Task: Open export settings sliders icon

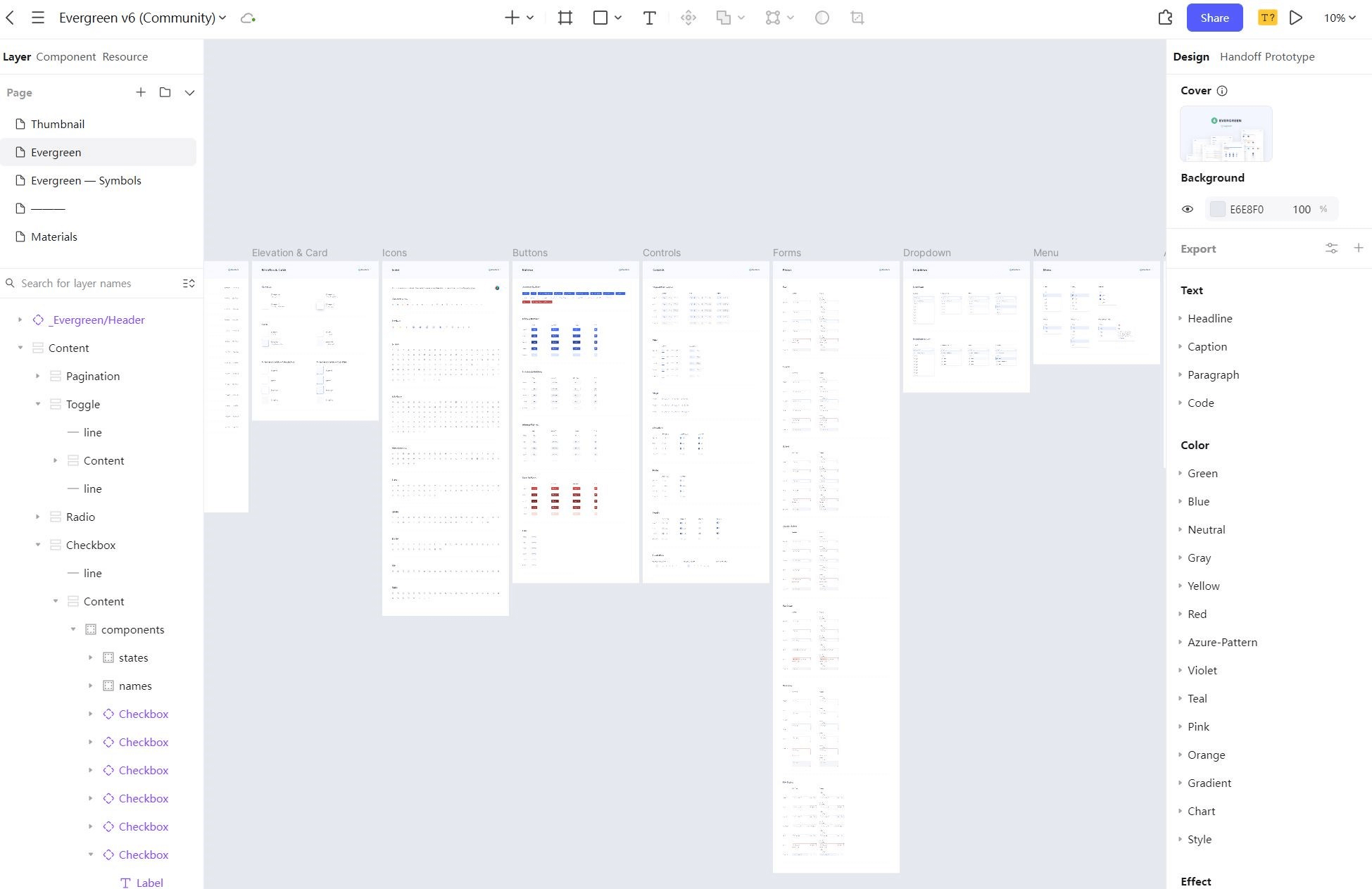Action: pos(1331,248)
